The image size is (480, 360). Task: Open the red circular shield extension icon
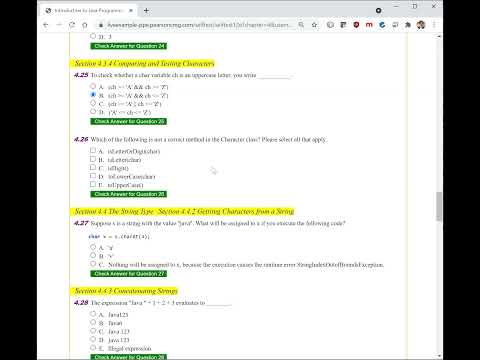coord(356,25)
